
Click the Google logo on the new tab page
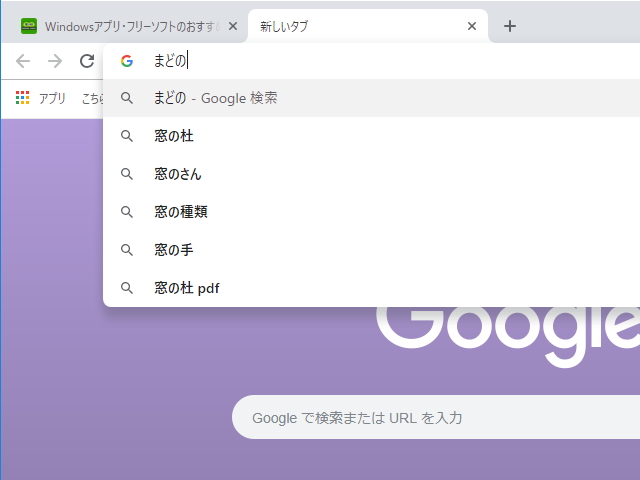click(508, 337)
